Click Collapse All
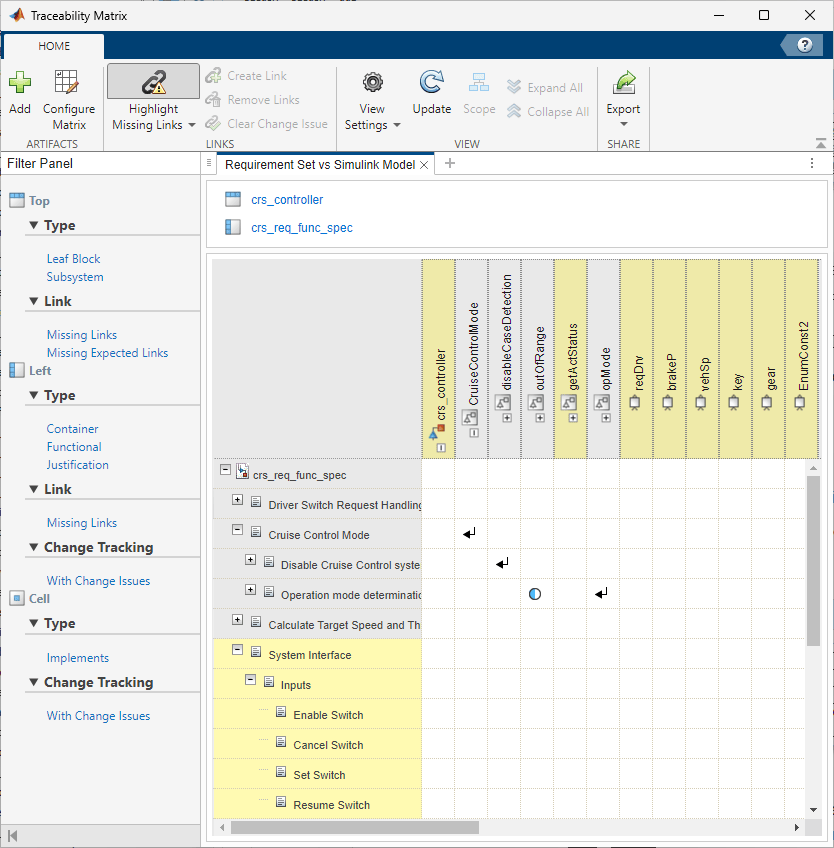This screenshot has width=834, height=848. (548, 111)
